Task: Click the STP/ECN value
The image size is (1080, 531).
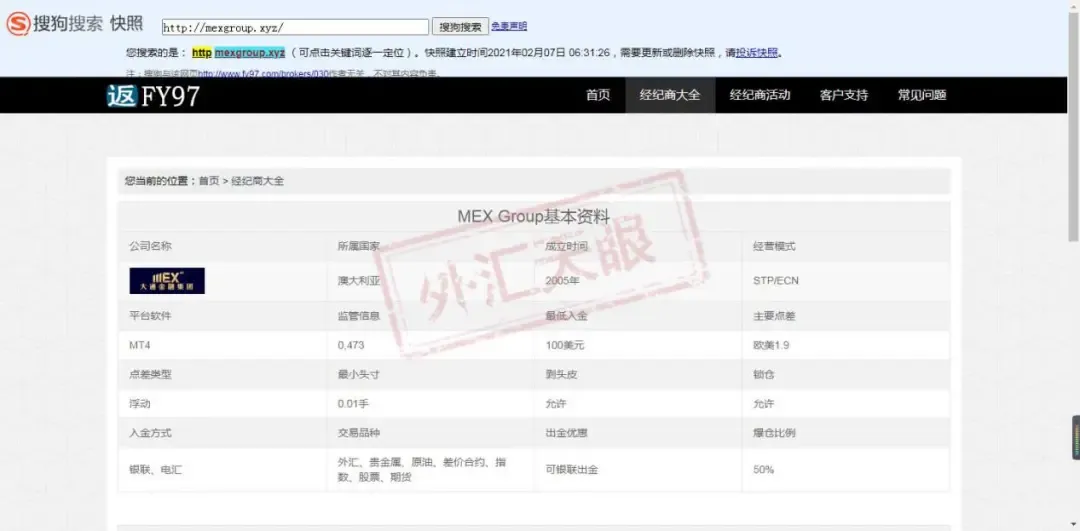Action: pos(776,281)
